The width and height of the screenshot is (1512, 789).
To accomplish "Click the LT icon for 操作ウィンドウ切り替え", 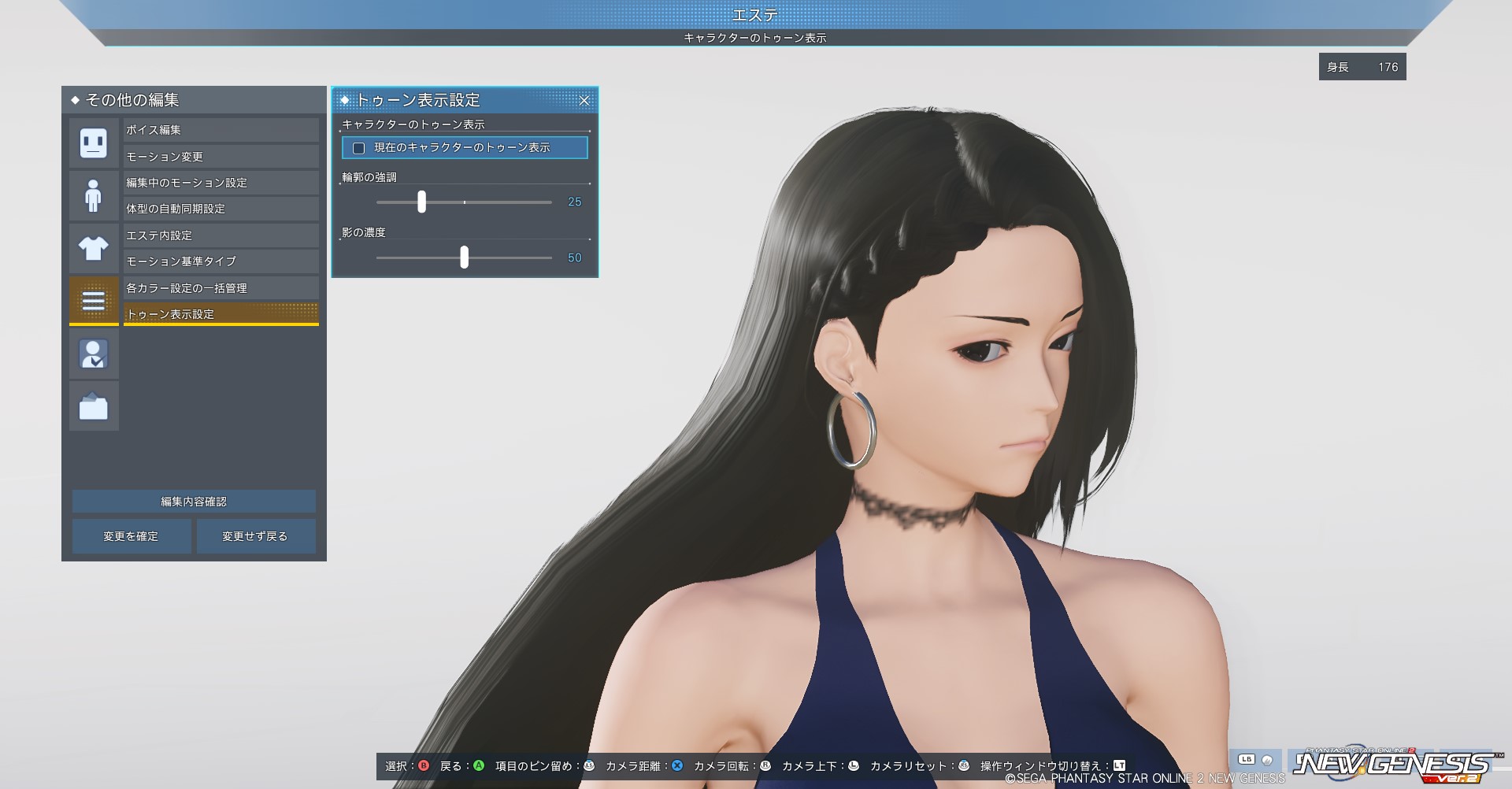I will [1120, 765].
